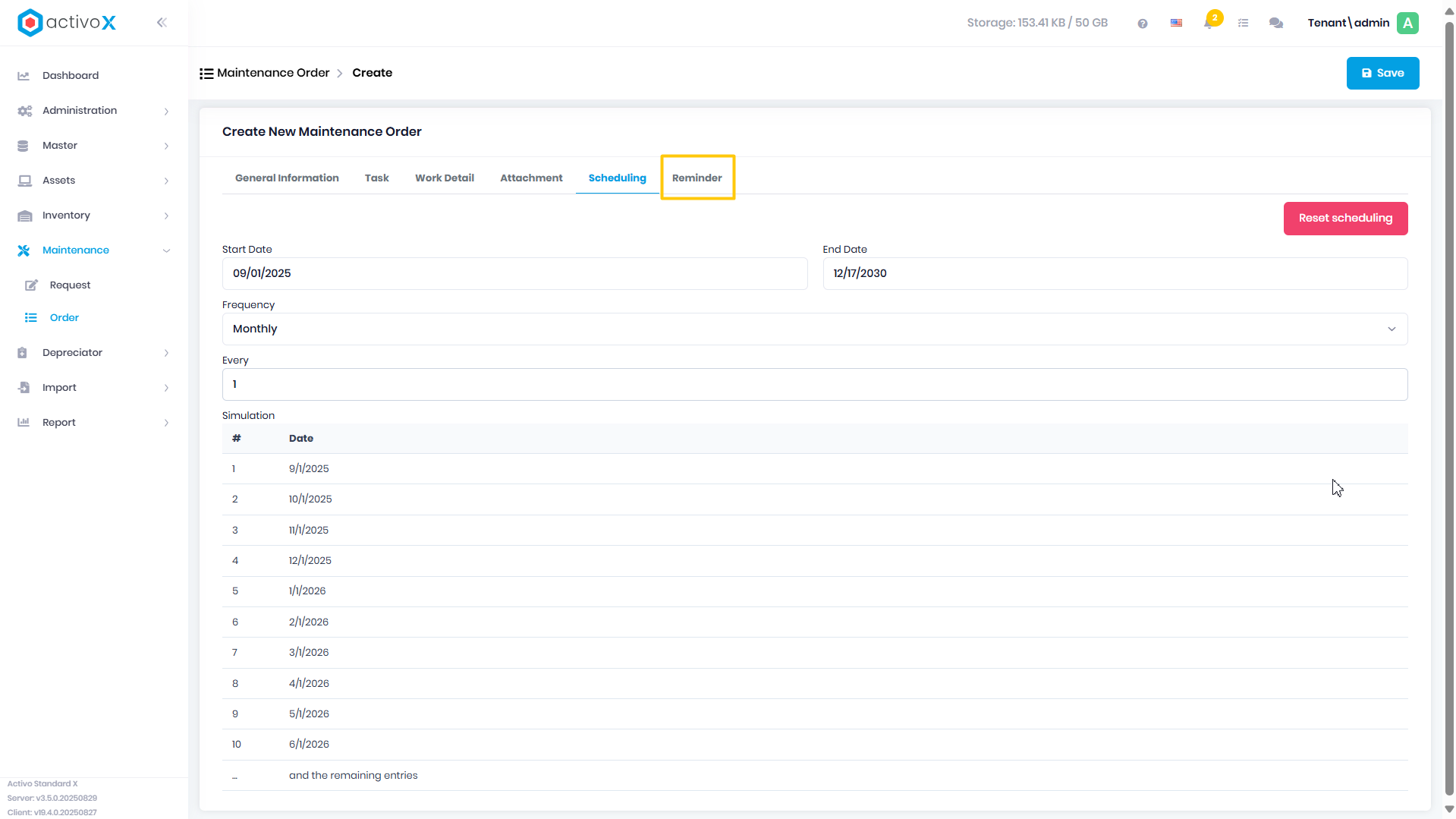Viewport: 1456px width, 819px height.
Task: Click the Date column header
Action: [x=301, y=439]
